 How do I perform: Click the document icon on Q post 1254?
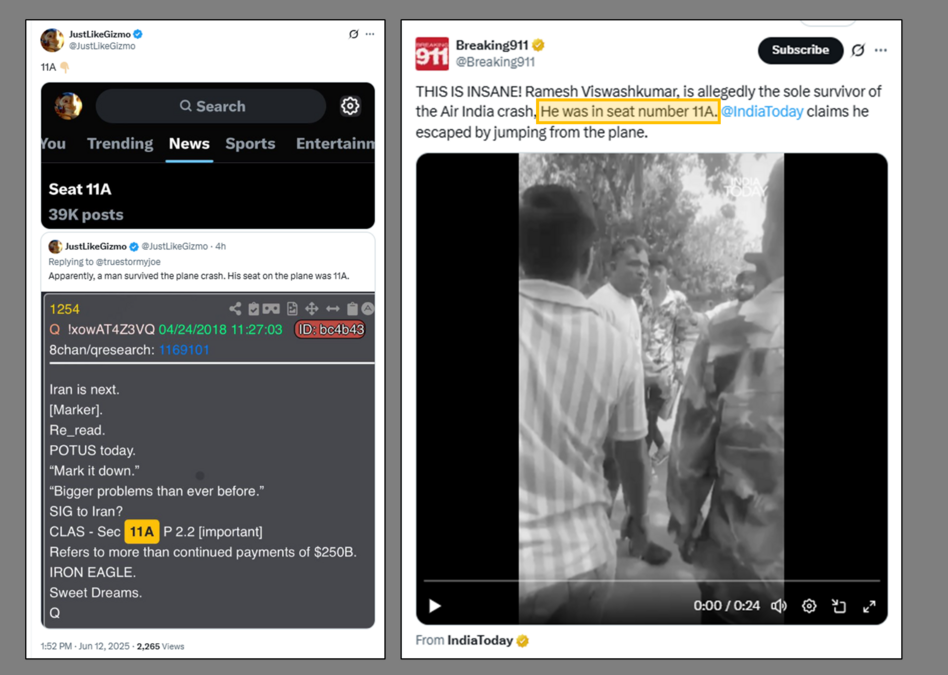tap(292, 309)
